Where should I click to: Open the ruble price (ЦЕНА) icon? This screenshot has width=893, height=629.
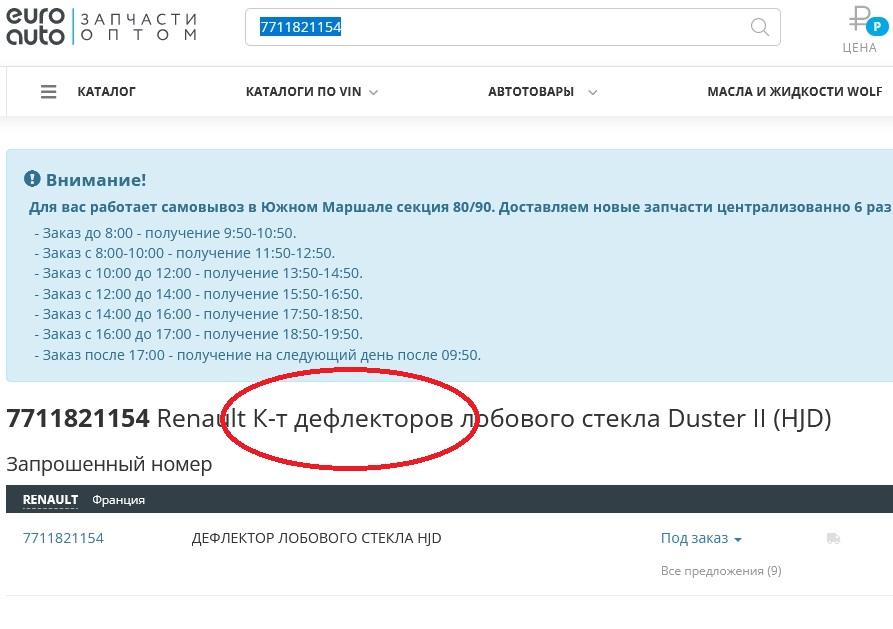pos(867,21)
